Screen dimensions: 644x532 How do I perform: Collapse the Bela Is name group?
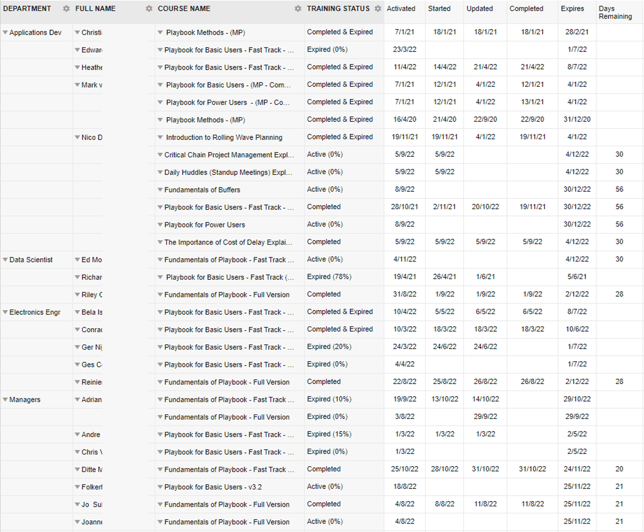77,312
